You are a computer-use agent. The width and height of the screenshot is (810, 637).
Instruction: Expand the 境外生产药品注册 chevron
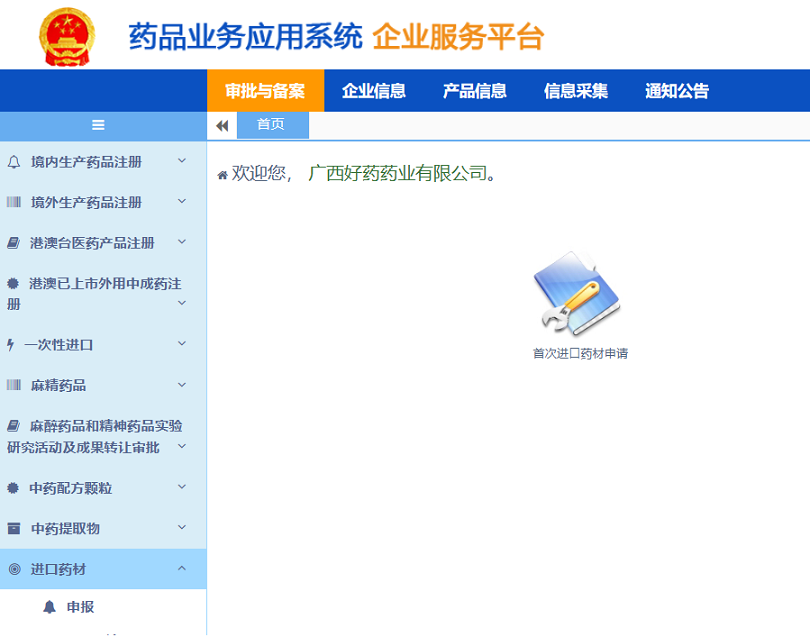click(x=182, y=201)
